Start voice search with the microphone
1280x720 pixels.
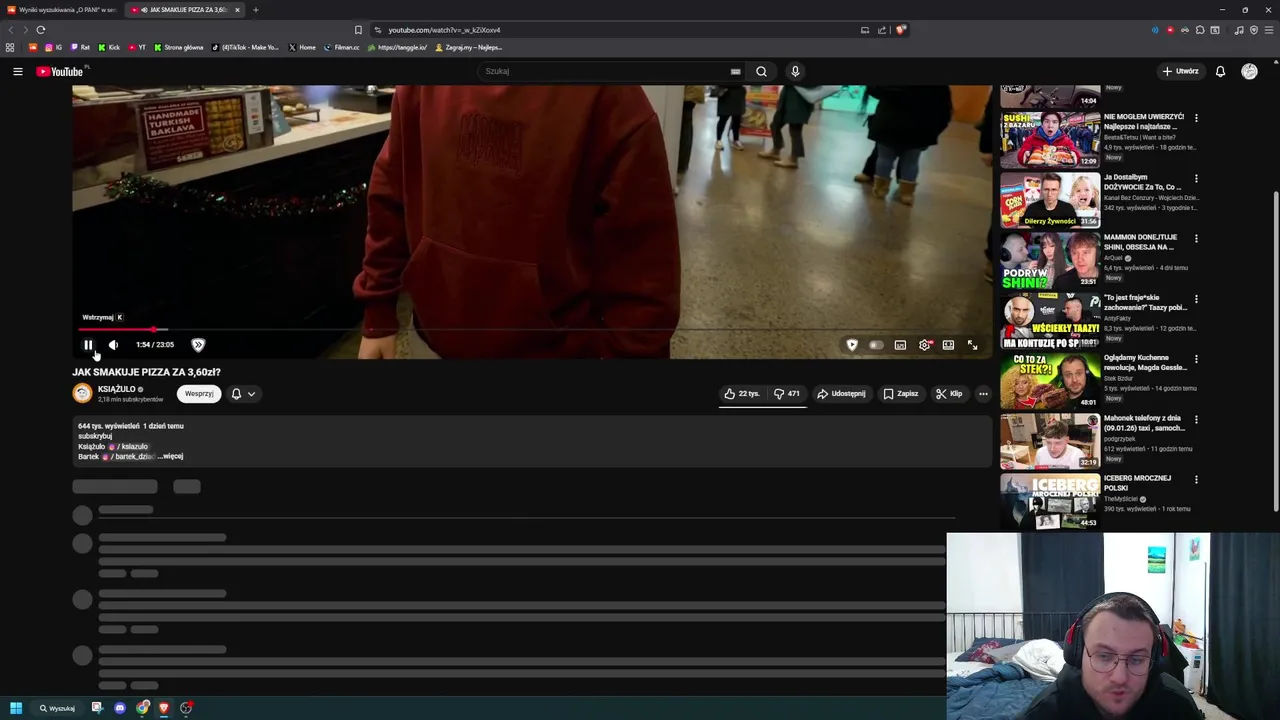(x=795, y=71)
